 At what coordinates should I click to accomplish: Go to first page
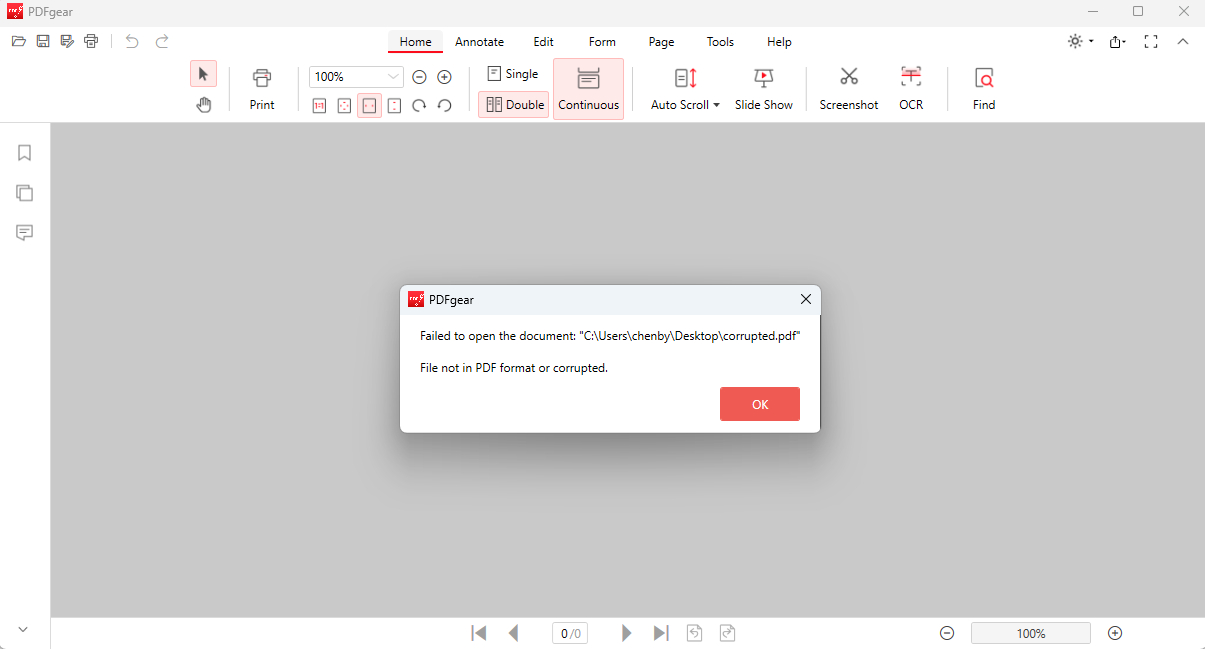point(479,633)
